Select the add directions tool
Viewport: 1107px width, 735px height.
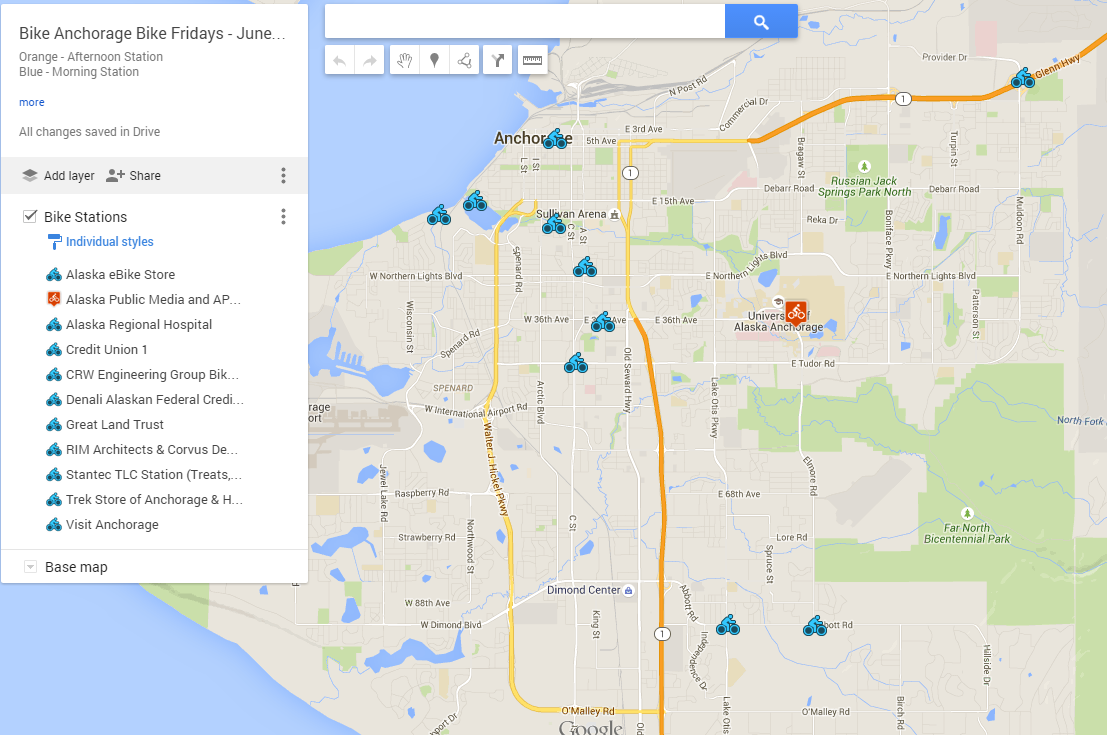point(498,61)
